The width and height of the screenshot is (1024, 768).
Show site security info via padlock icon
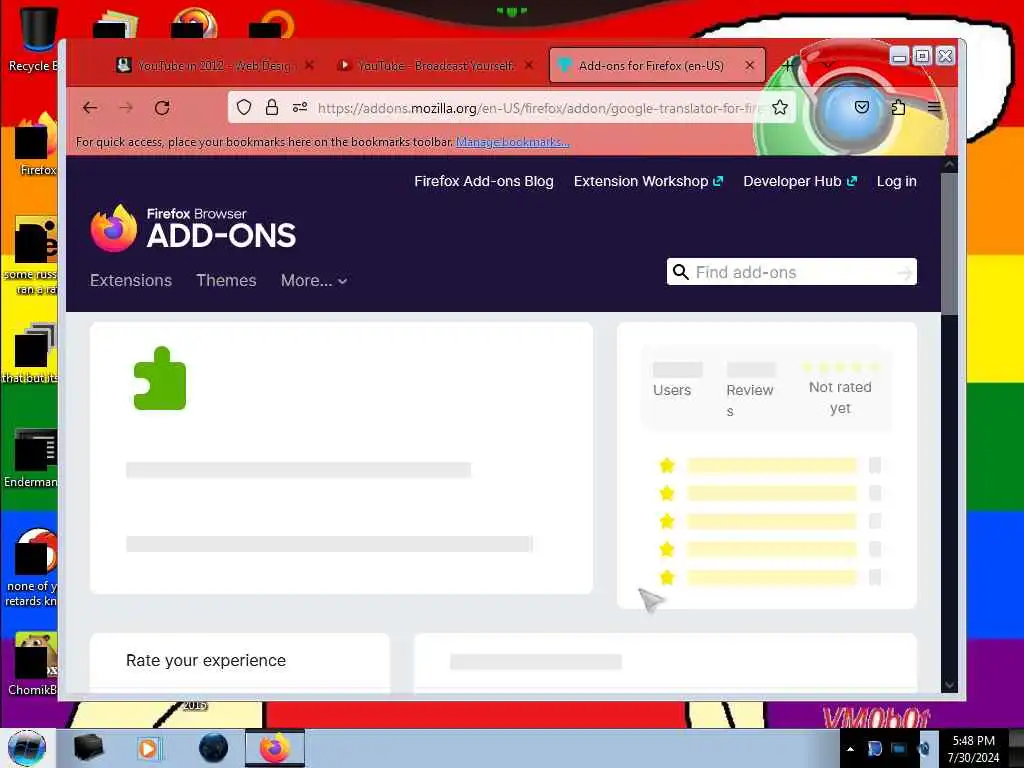tap(272, 107)
